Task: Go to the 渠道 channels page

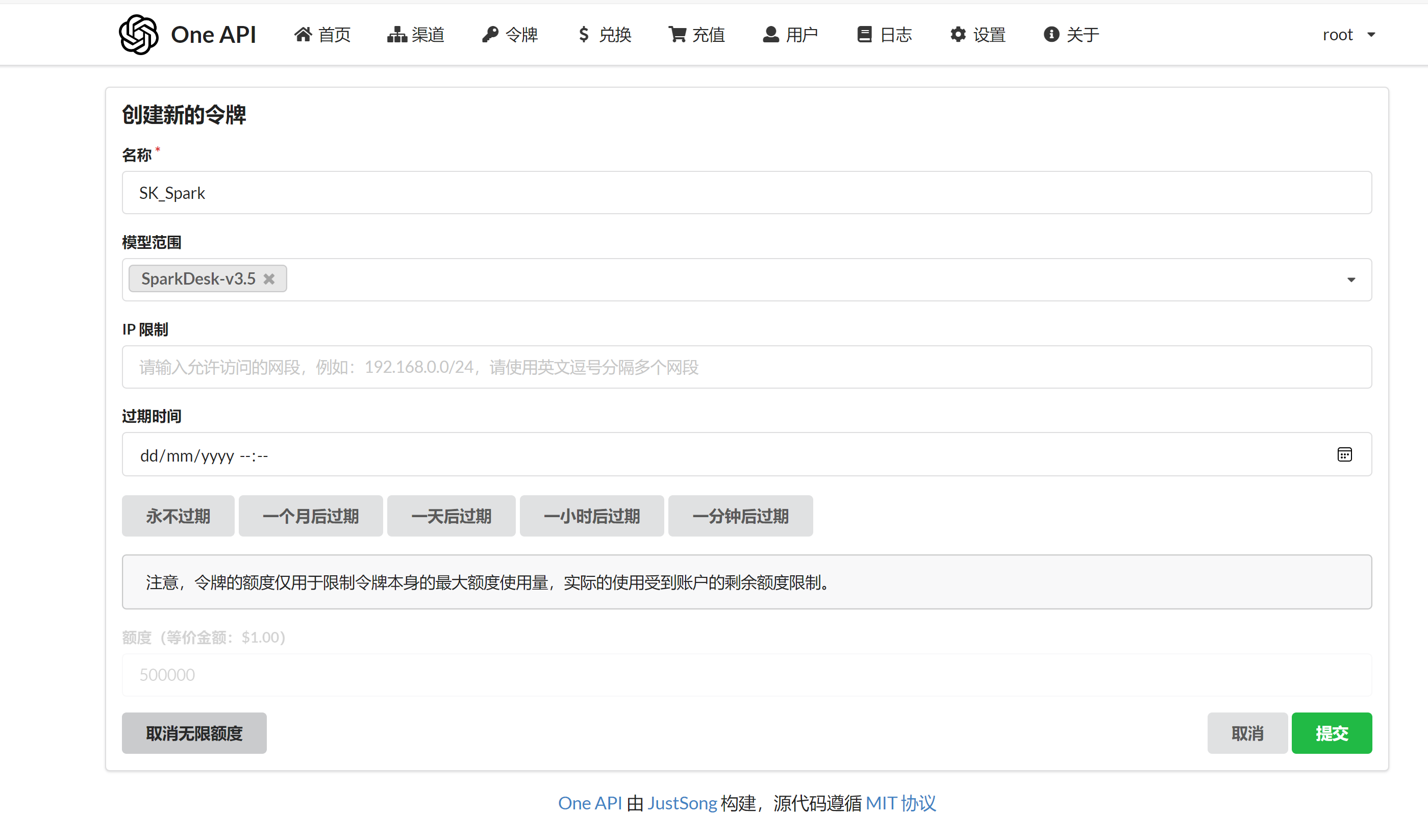Action: click(x=416, y=35)
